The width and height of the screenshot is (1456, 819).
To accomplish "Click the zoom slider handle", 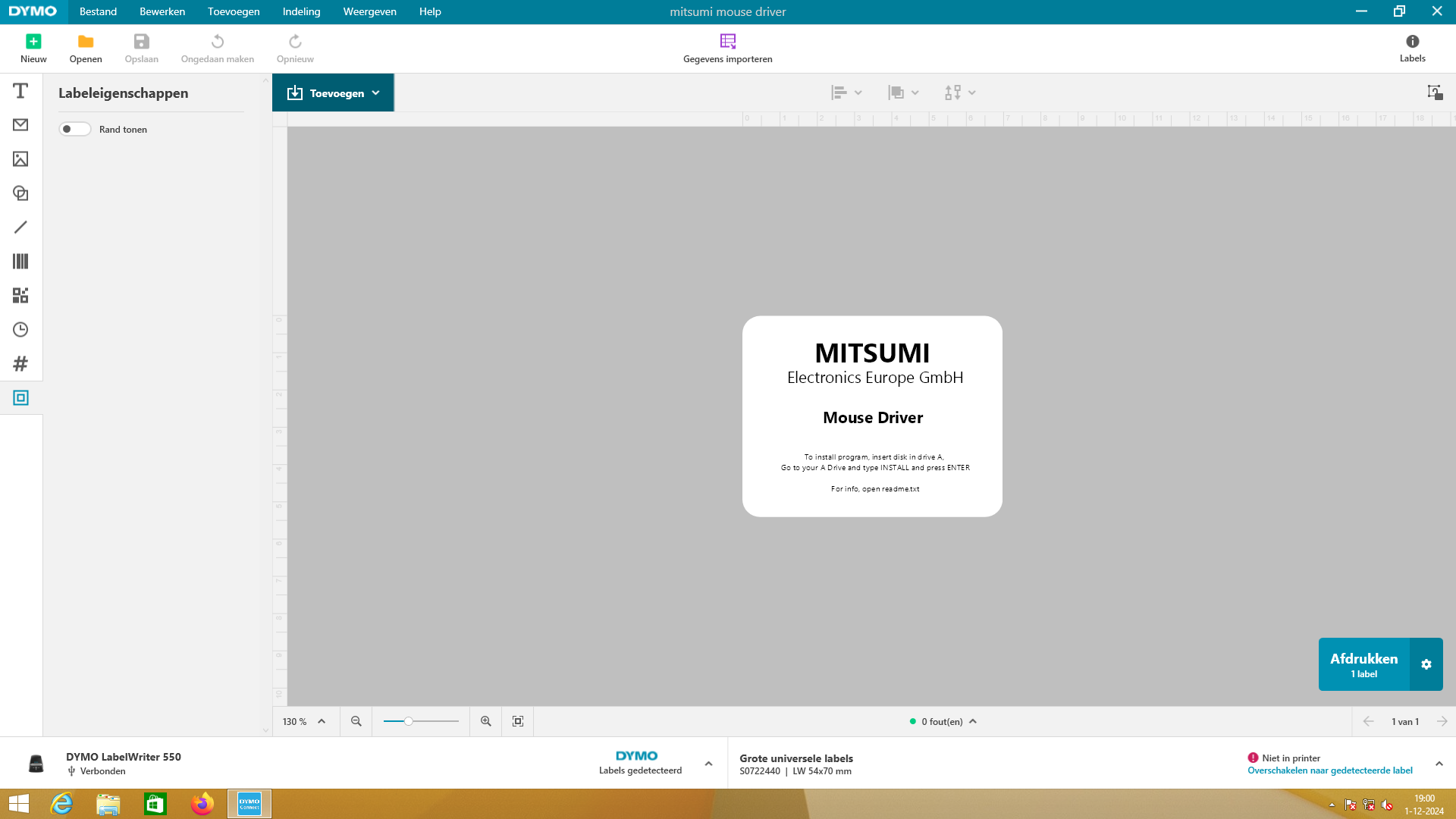I will coord(408,721).
